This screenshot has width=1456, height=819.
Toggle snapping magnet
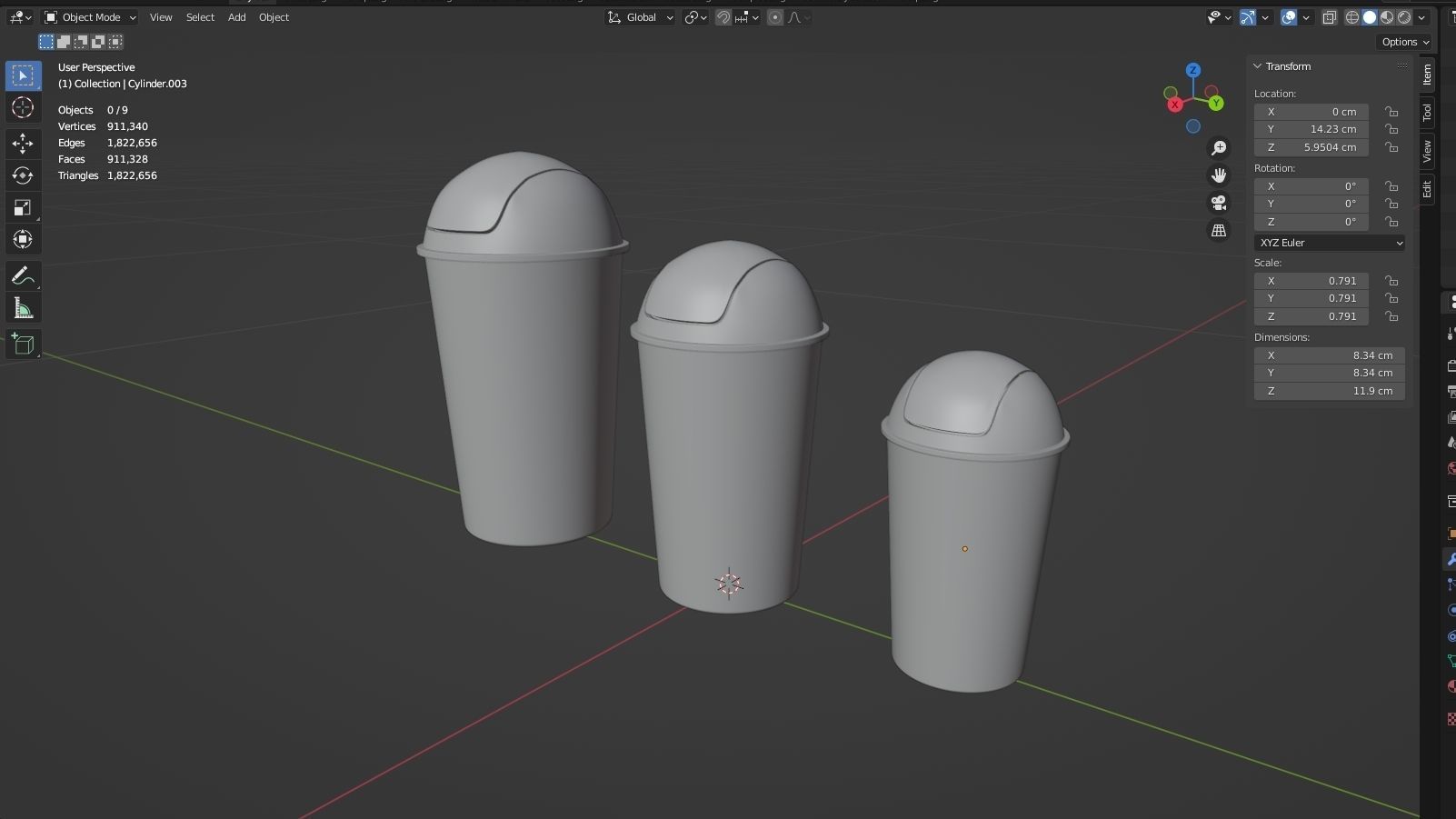(x=723, y=17)
